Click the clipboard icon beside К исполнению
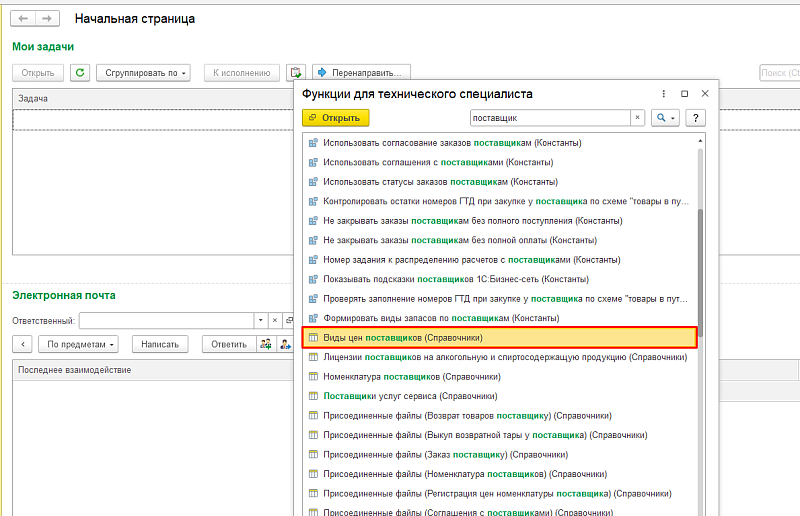The image size is (800, 516). 295,73
